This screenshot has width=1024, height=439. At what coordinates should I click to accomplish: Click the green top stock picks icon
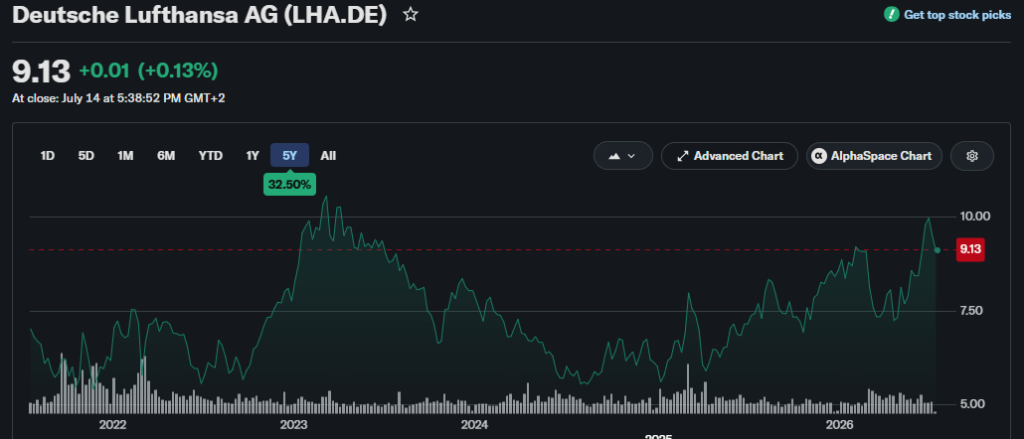tap(891, 14)
